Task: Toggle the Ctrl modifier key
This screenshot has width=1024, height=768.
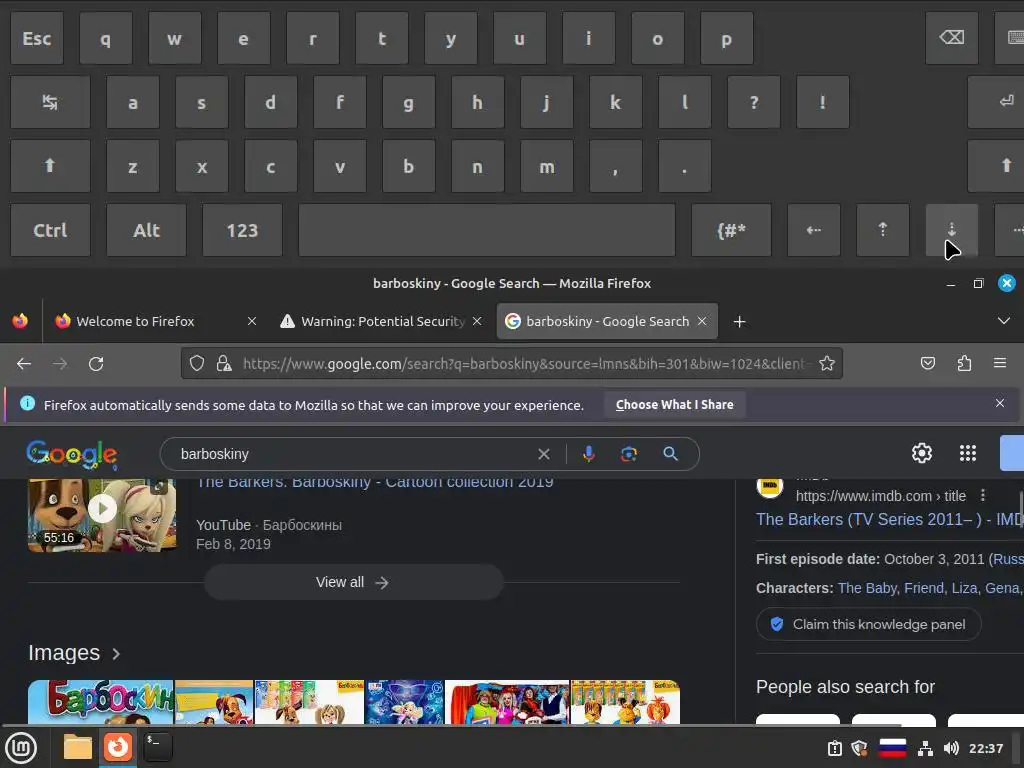Action: [50, 230]
